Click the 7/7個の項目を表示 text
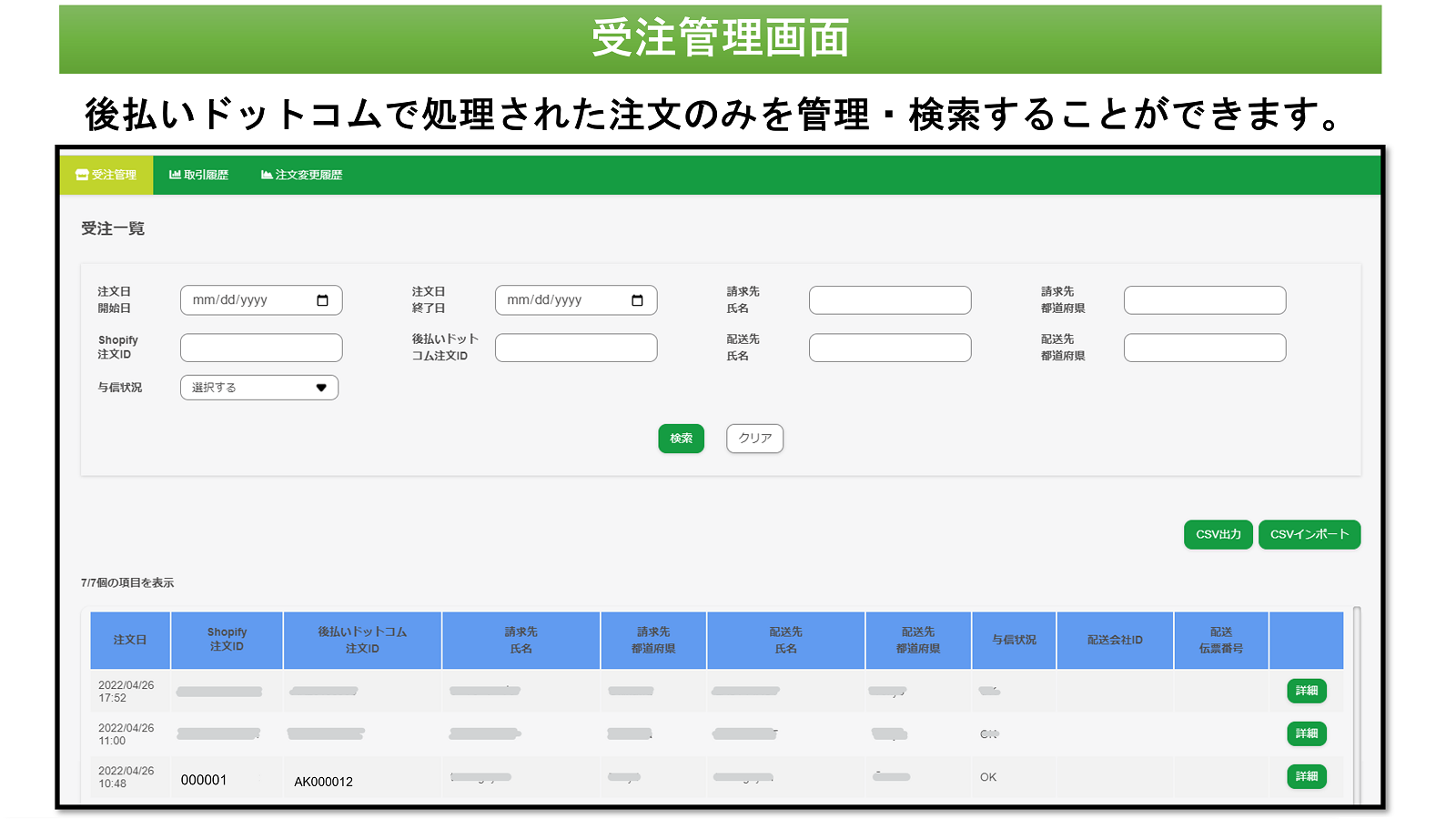The height and width of the screenshot is (819, 1456). click(x=127, y=582)
